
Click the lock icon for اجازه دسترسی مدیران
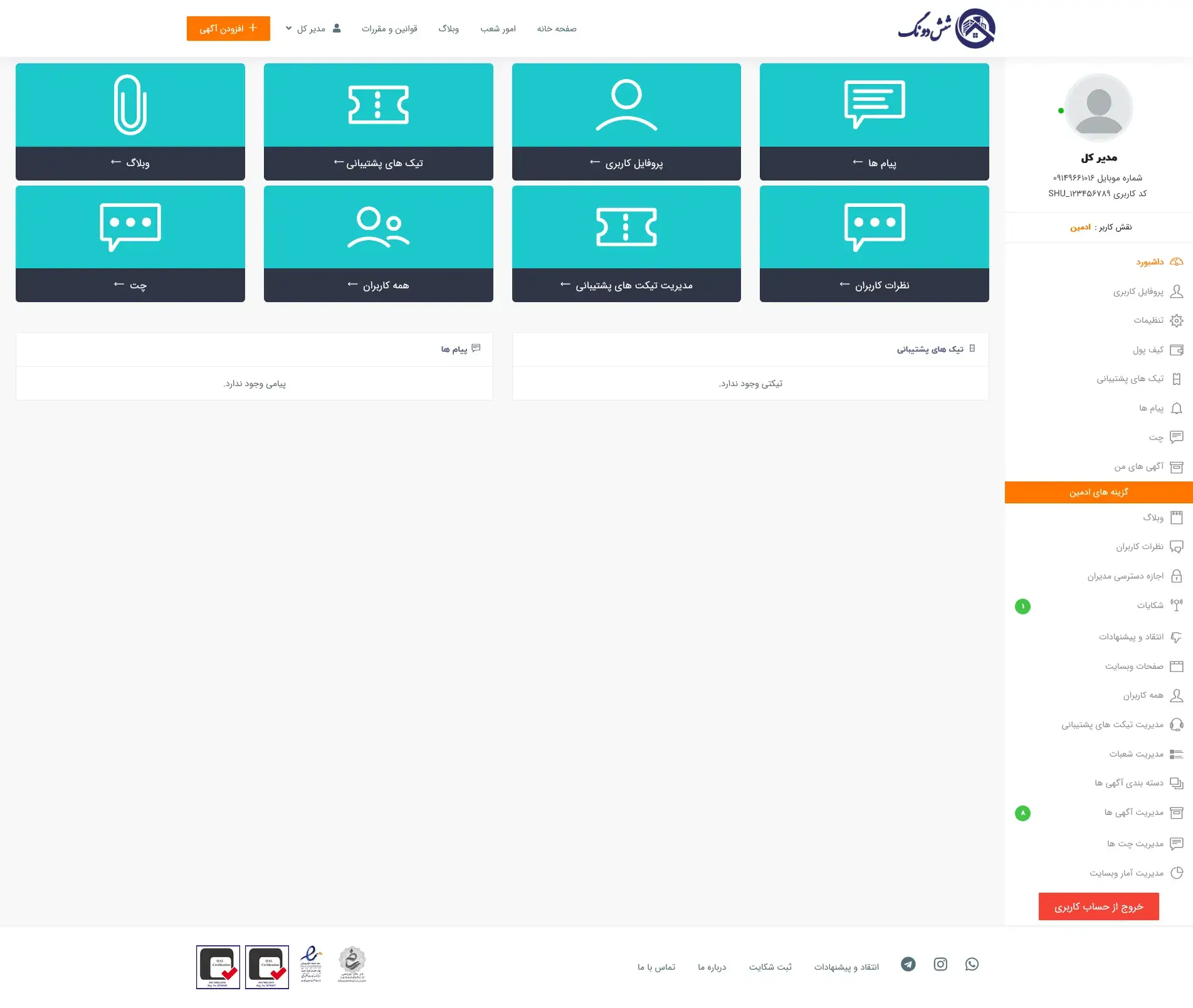pos(1177,576)
